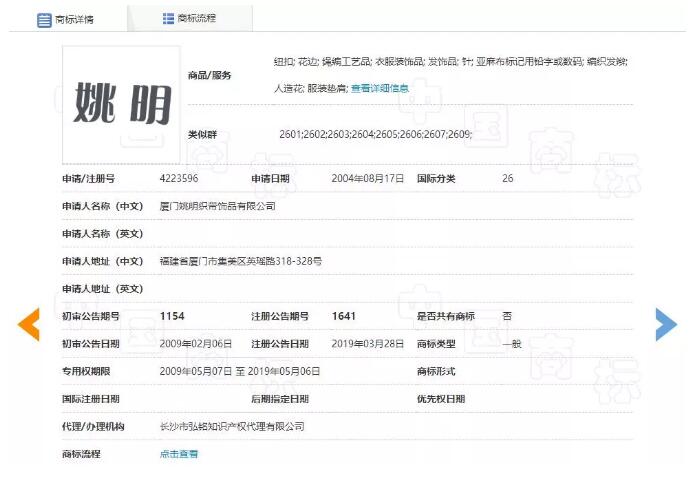The width and height of the screenshot is (696, 477).
Task: Click the applicant address in 福建省厦门市
Action: pyautogui.click(x=241, y=261)
